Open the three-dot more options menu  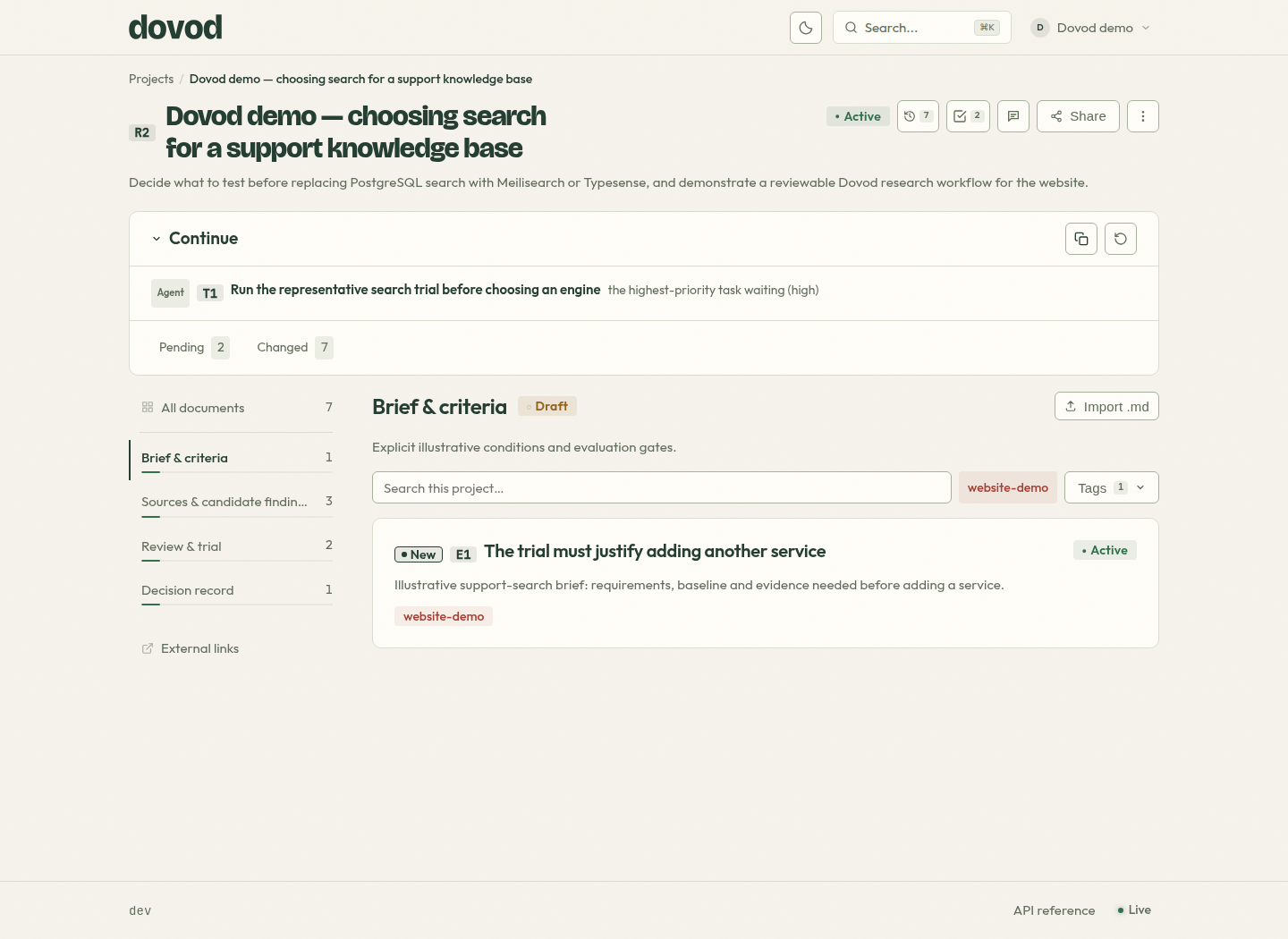1143,116
